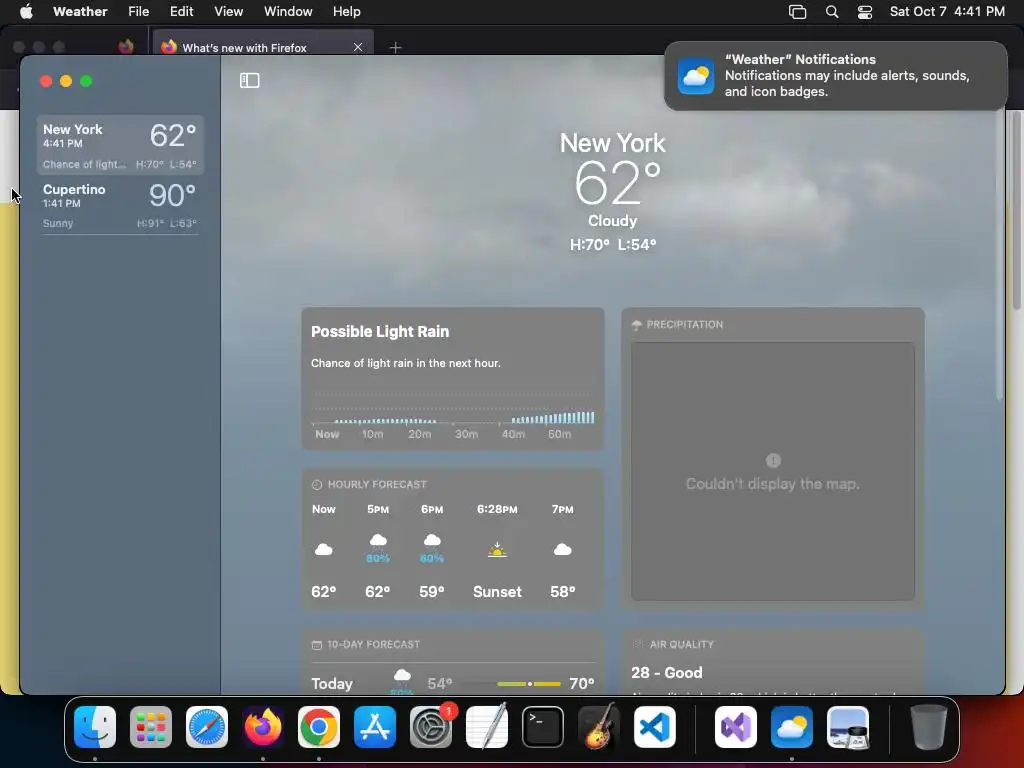The image size is (1024, 768).
Task: Open the File menu
Action: pyautogui.click(x=138, y=12)
